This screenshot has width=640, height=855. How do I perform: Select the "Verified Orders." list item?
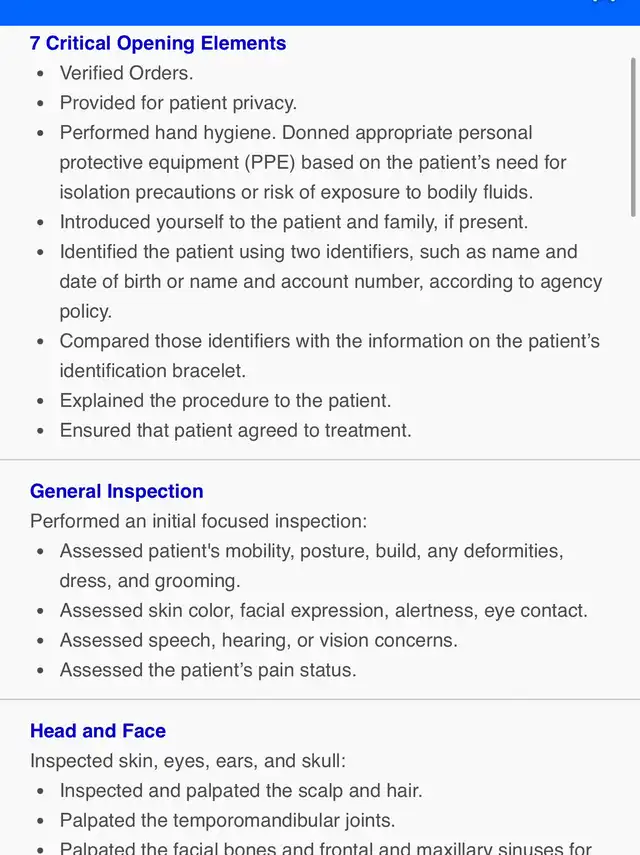click(x=127, y=73)
